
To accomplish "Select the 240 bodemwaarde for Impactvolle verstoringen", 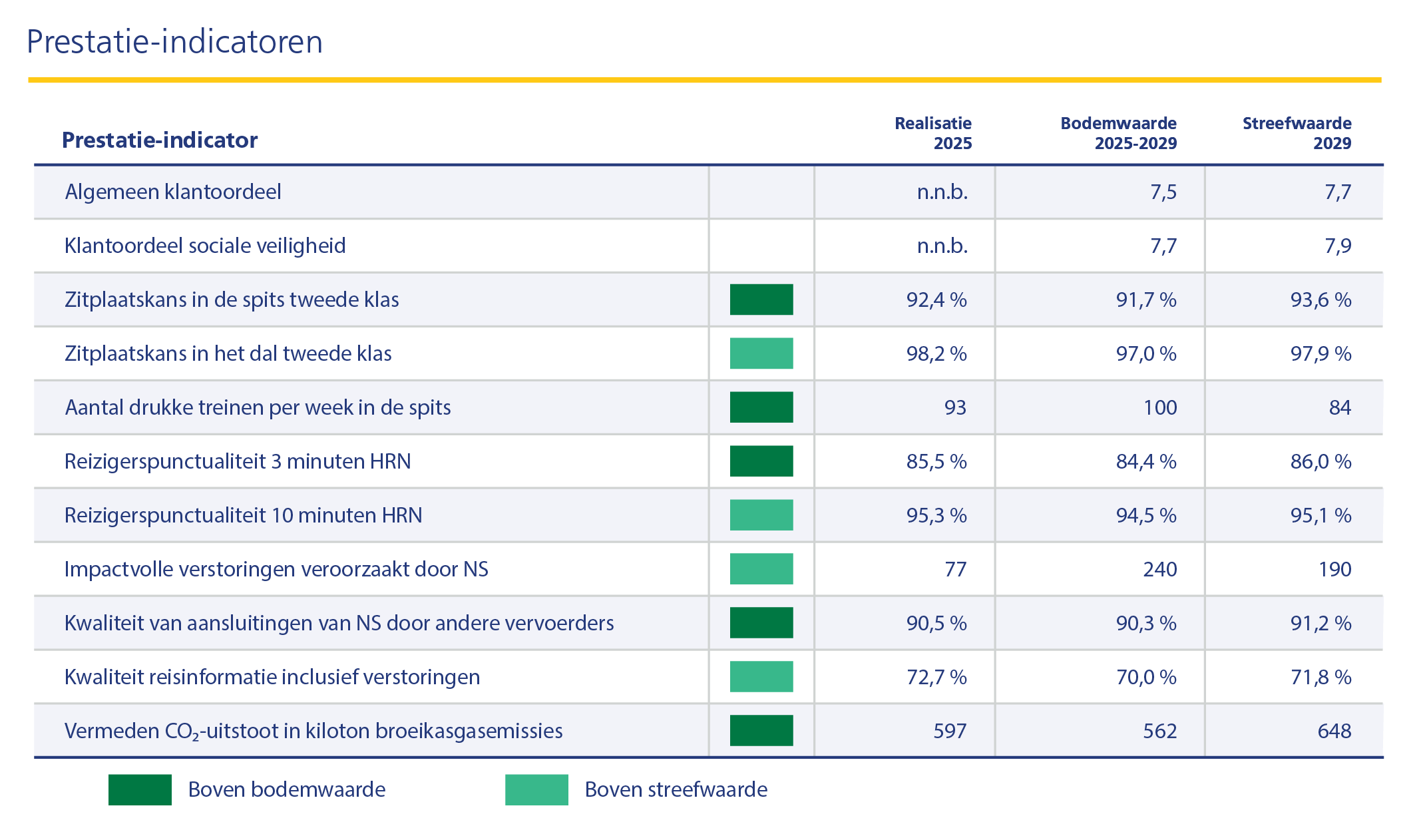I will point(1159,569).
